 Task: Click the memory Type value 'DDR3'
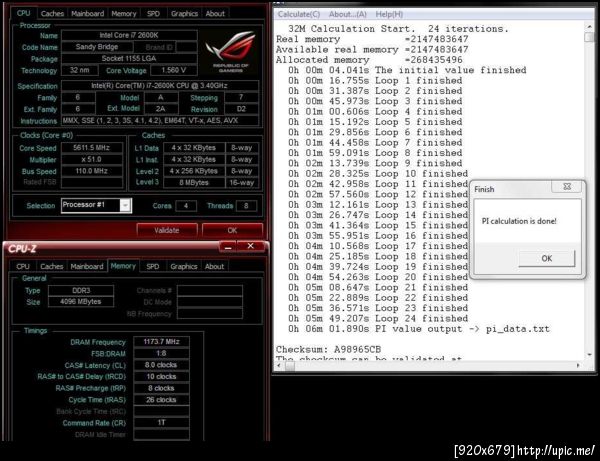tap(81, 290)
